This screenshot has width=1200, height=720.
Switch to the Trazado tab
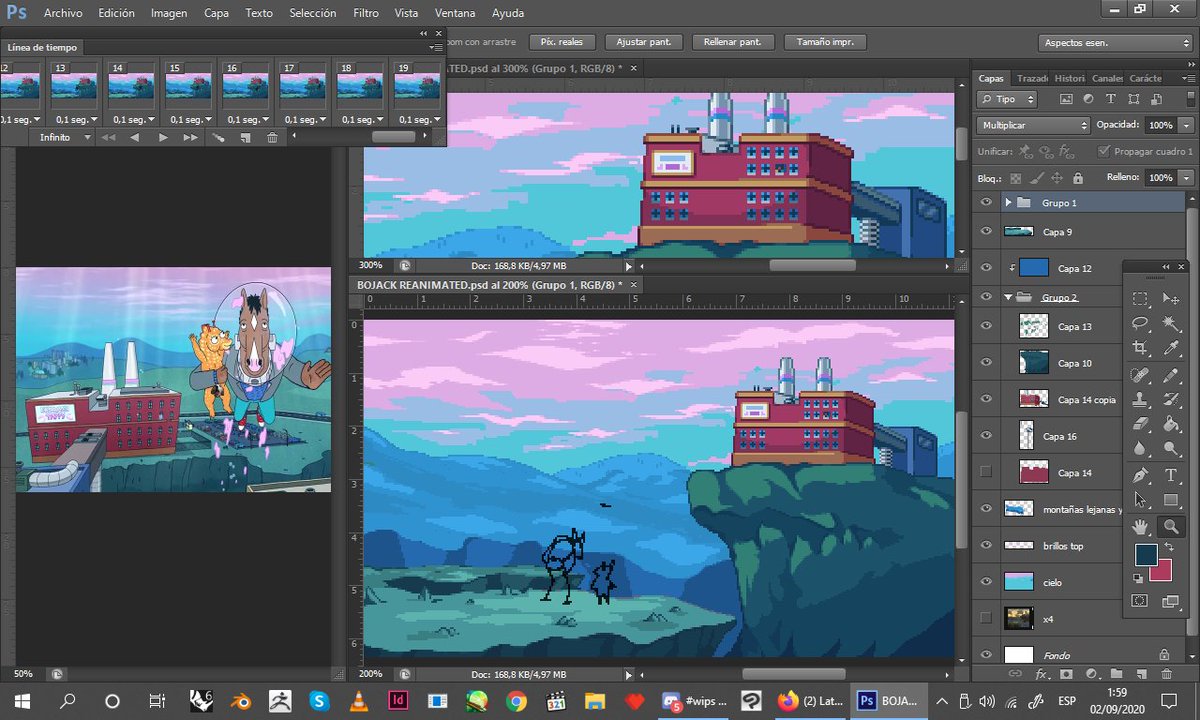[1031, 78]
